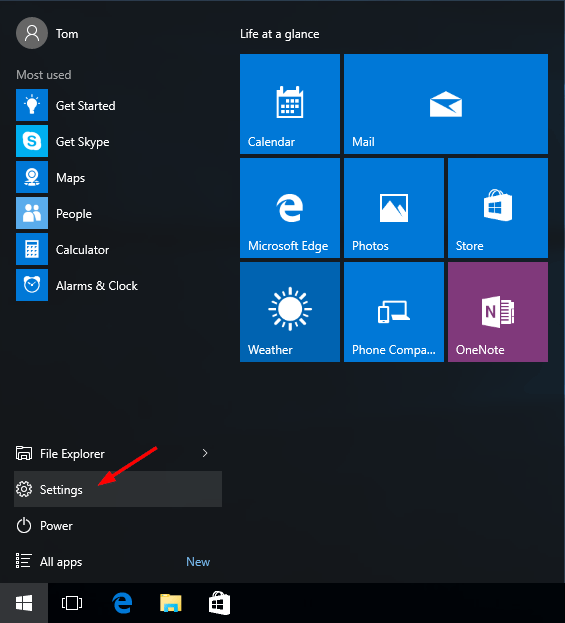The image size is (565, 623).
Task: Open Task View from the taskbar
Action: (72, 603)
